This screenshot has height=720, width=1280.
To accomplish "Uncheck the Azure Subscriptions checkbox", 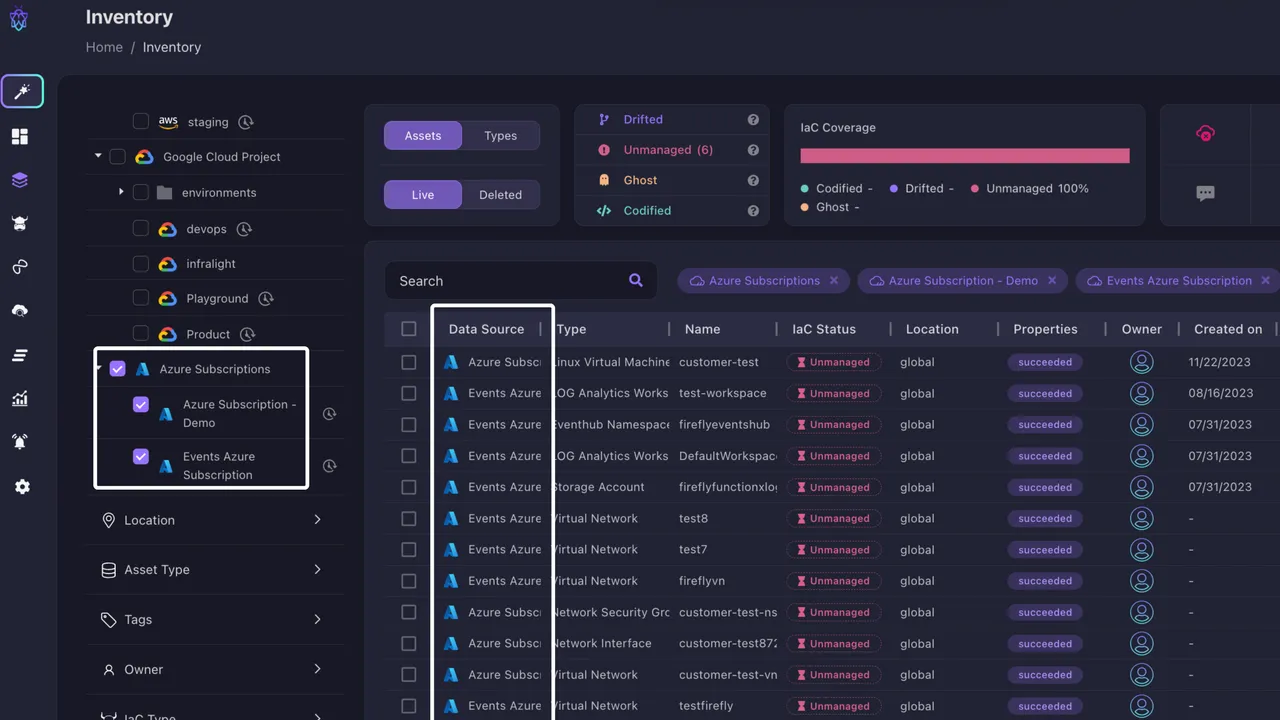I will [x=117, y=369].
